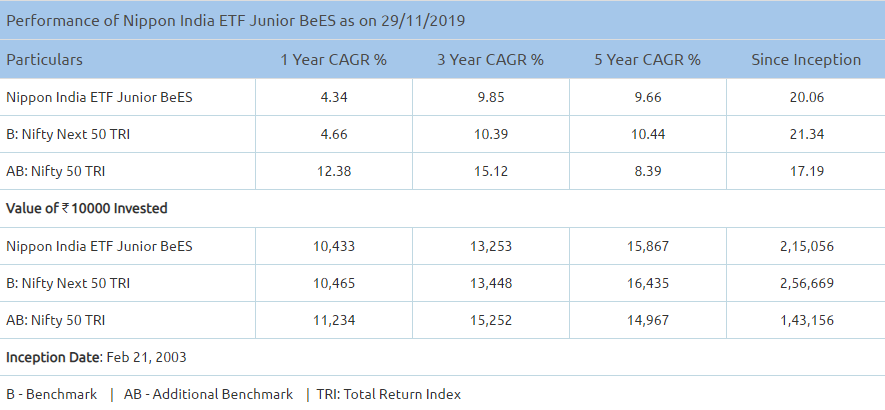Image resolution: width=885 pixels, height=410 pixels.
Task: Click the 3 Year CAGR % header
Action: (x=490, y=59)
